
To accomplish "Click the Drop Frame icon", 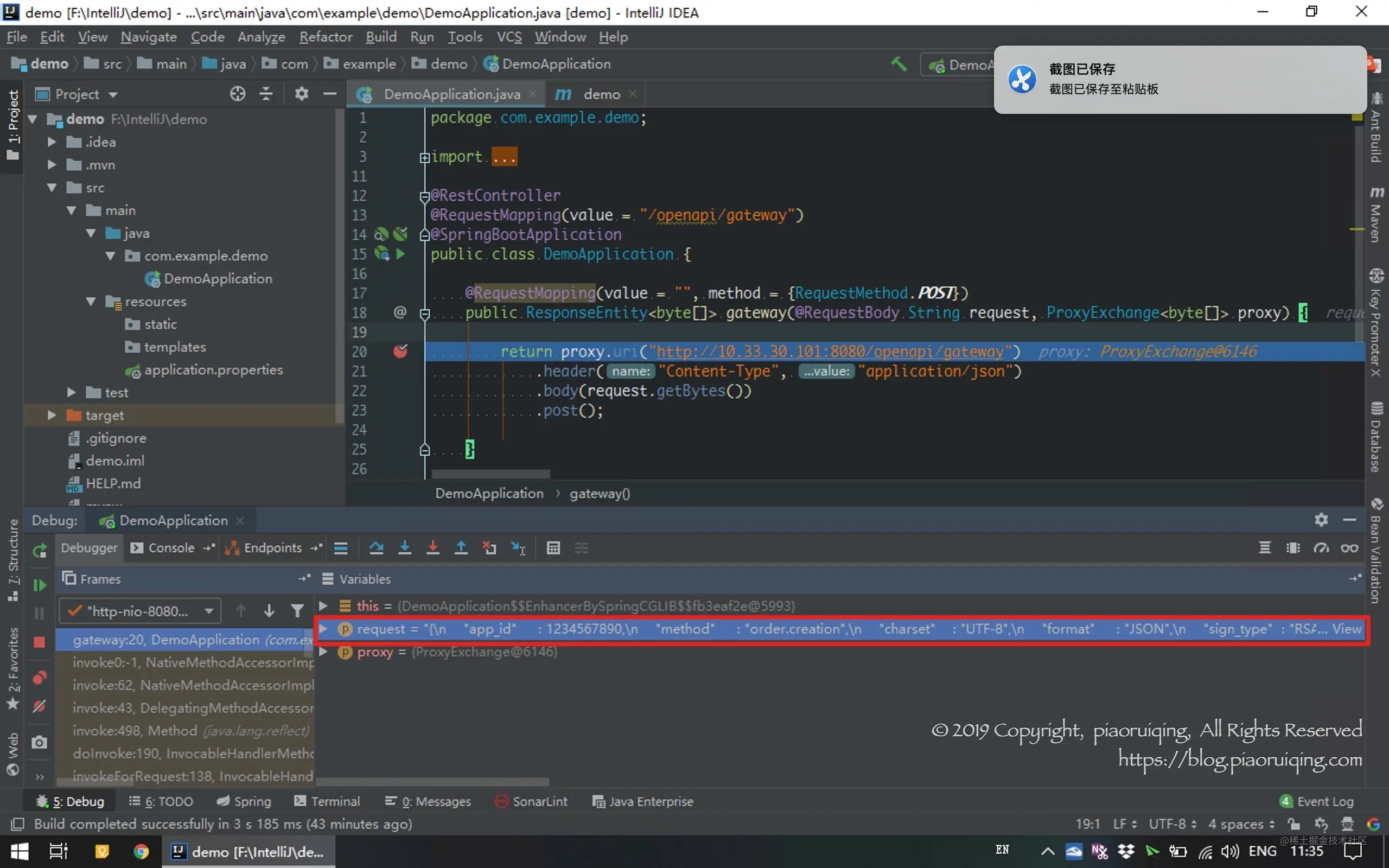I will pos(489,548).
